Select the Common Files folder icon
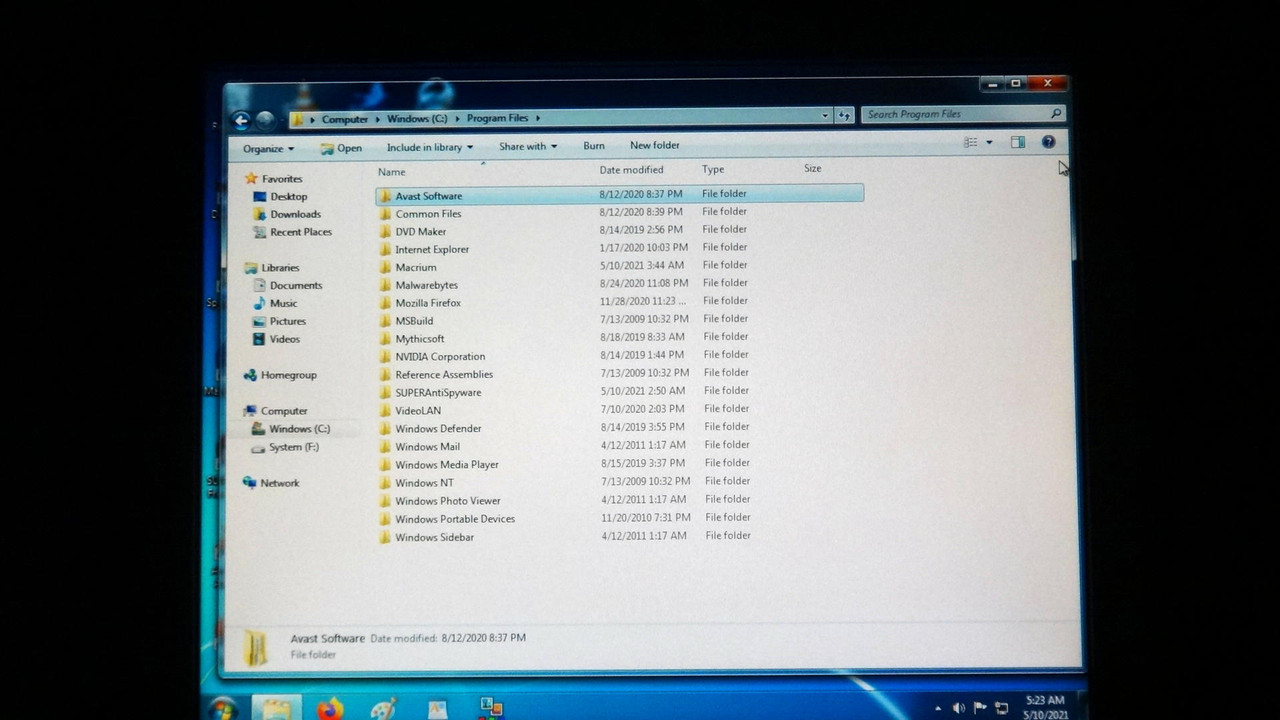Viewport: 1280px width, 720px height. pos(385,213)
